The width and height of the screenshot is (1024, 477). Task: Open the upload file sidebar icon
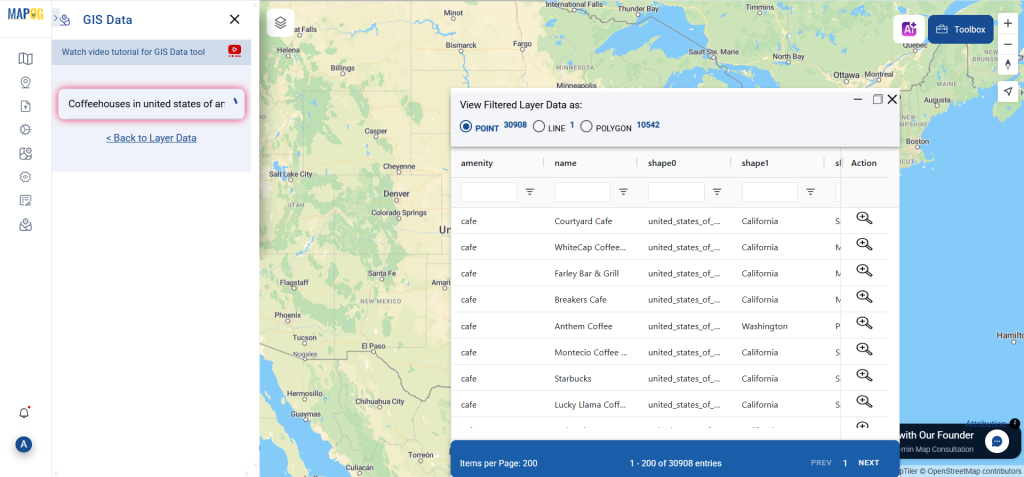pos(25,106)
